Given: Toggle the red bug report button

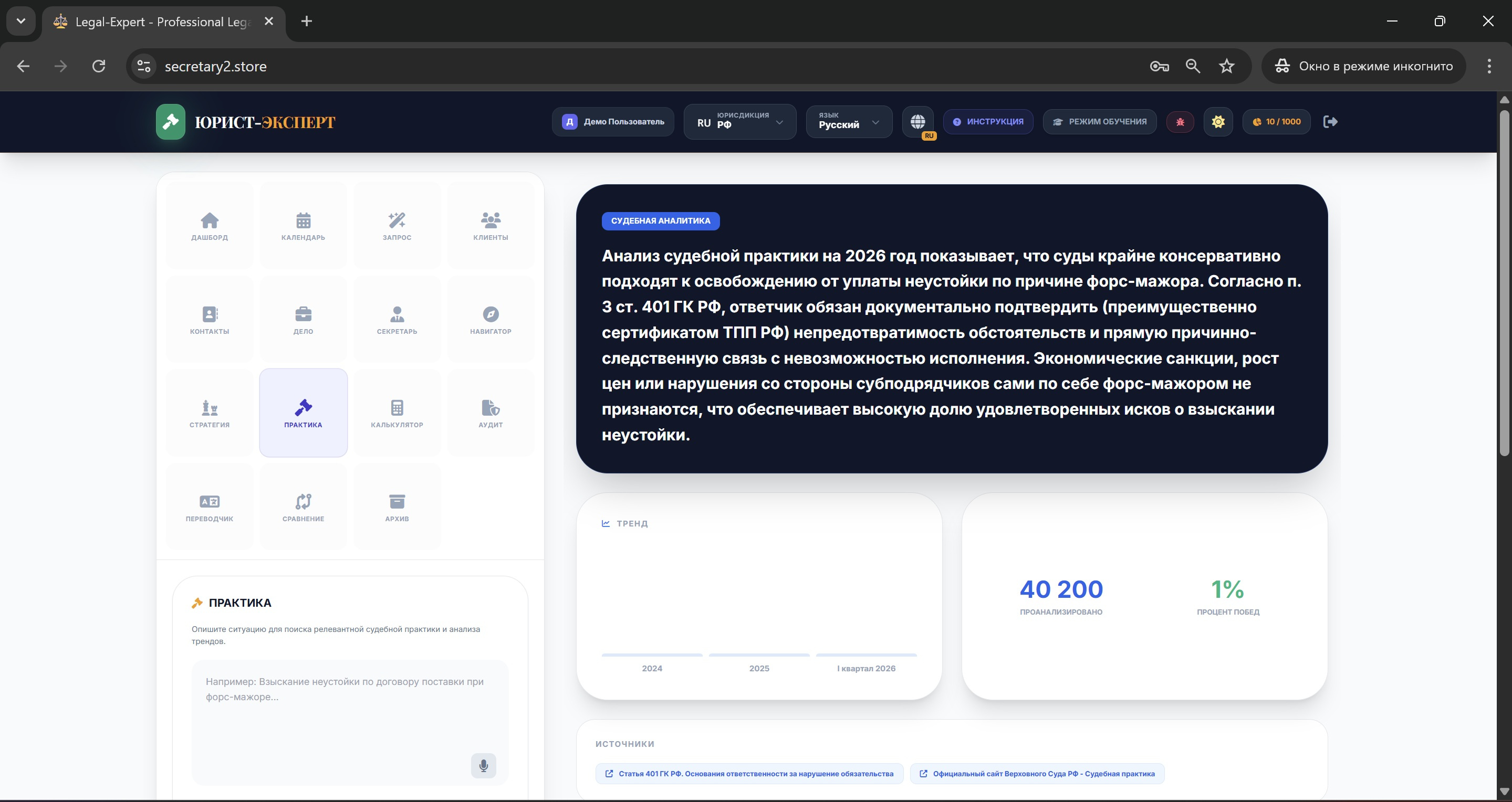Looking at the screenshot, I should click(x=1180, y=121).
